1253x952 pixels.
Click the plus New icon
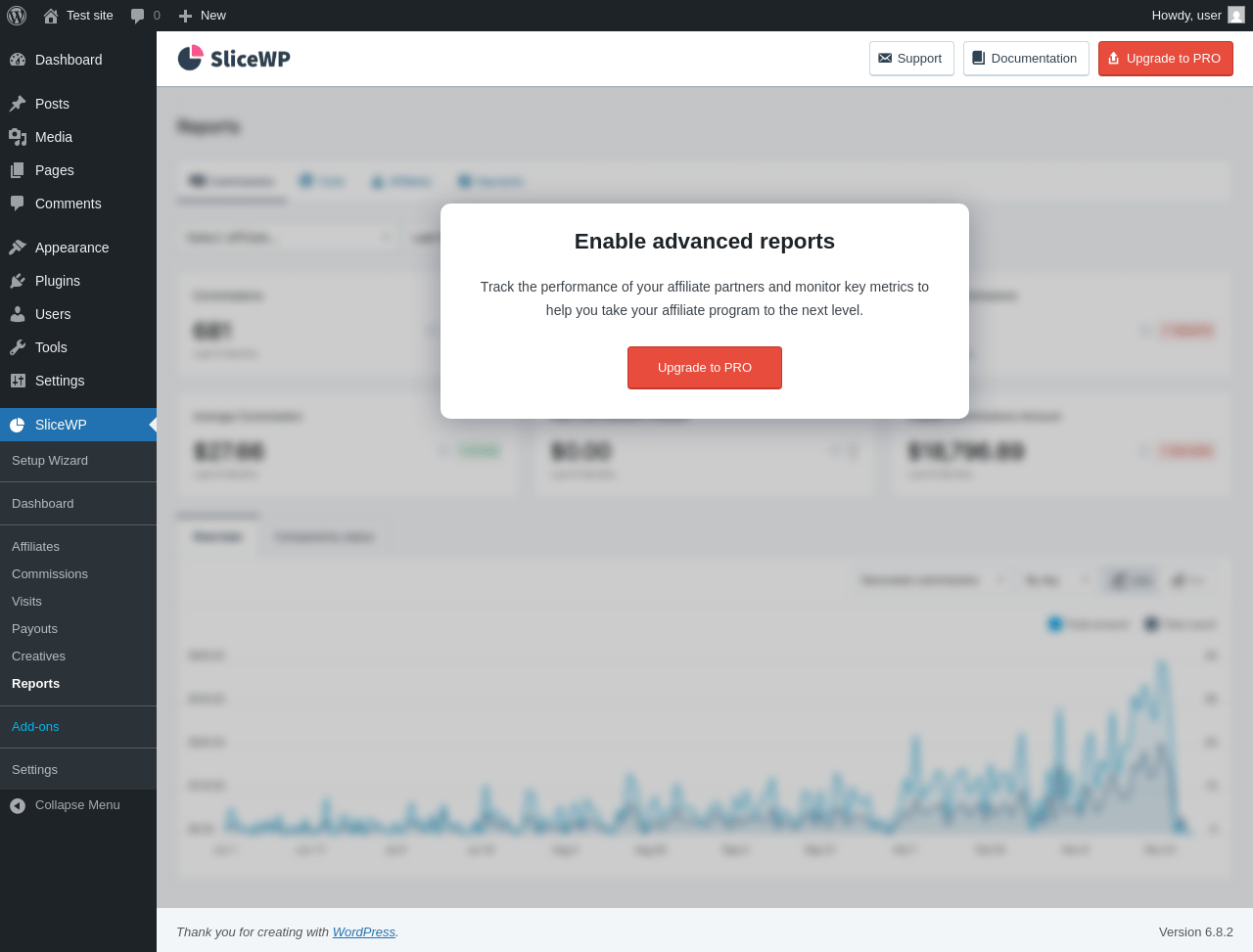click(185, 16)
